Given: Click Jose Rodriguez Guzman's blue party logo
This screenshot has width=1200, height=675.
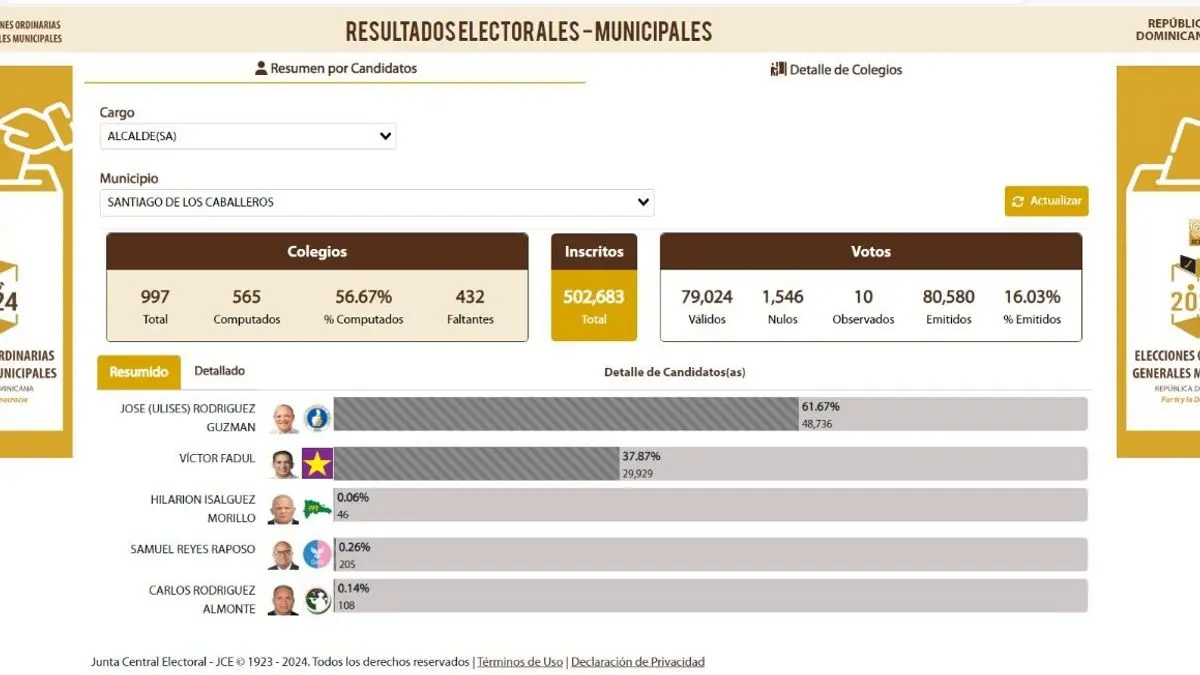Looking at the screenshot, I should click(317, 418).
